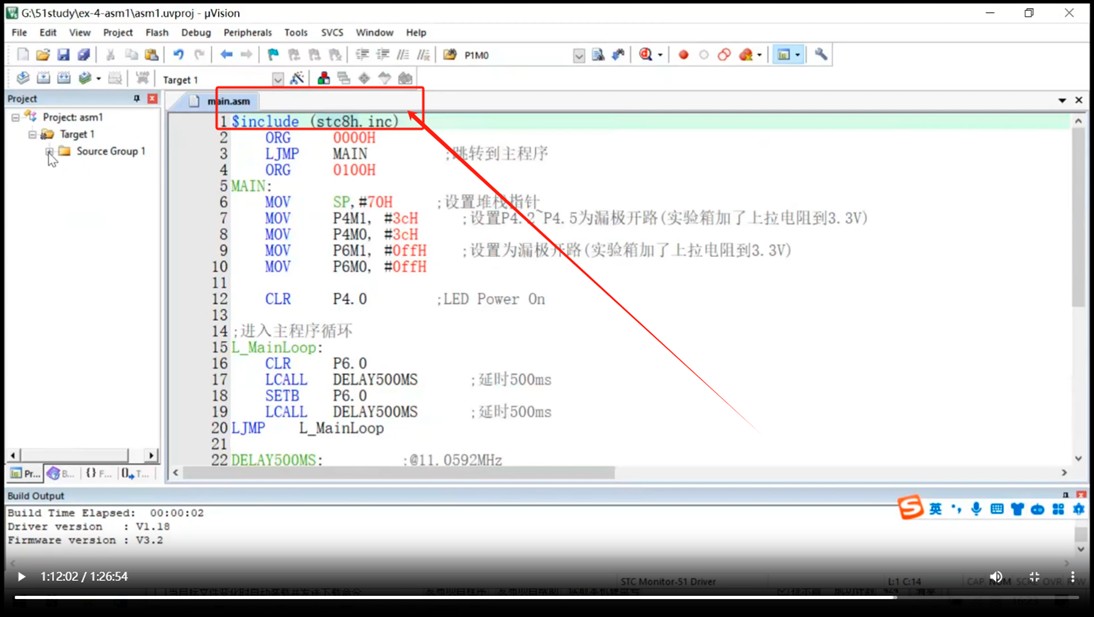
Task: Click the Cut scissors icon
Action: tap(110, 54)
